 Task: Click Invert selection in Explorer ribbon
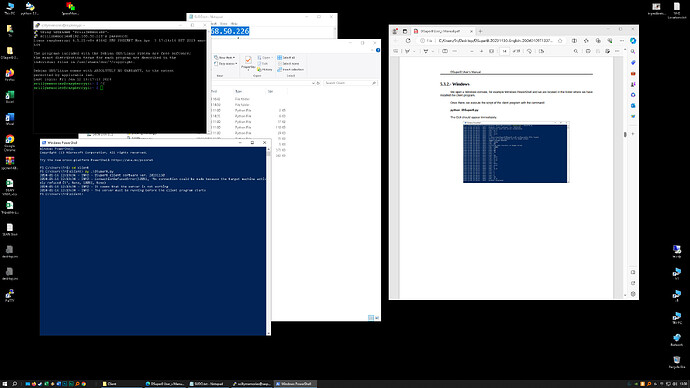(290, 70)
